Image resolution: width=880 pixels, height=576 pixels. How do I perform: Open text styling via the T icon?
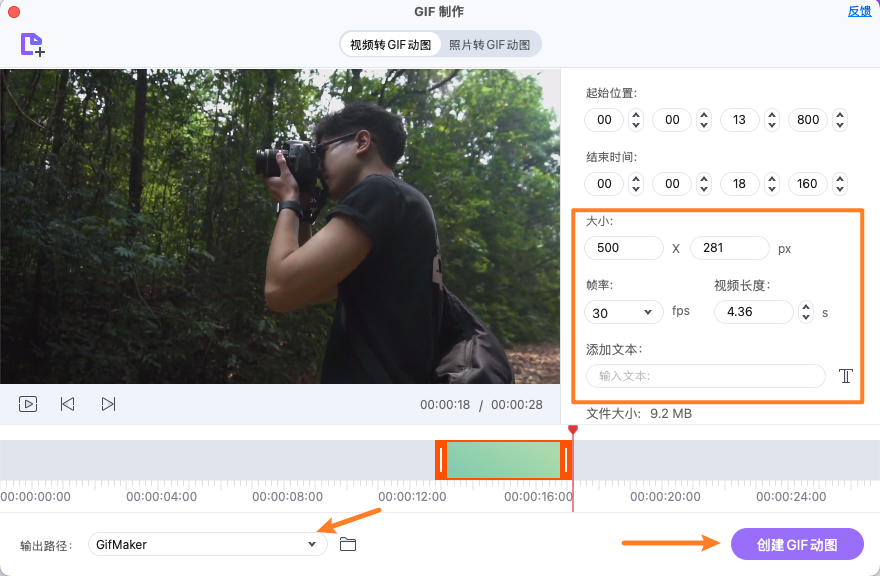coord(845,376)
